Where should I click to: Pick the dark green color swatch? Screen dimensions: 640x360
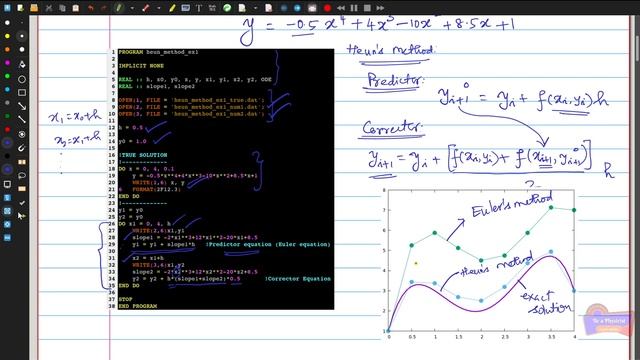pyautogui.click(x=7, y=116)
